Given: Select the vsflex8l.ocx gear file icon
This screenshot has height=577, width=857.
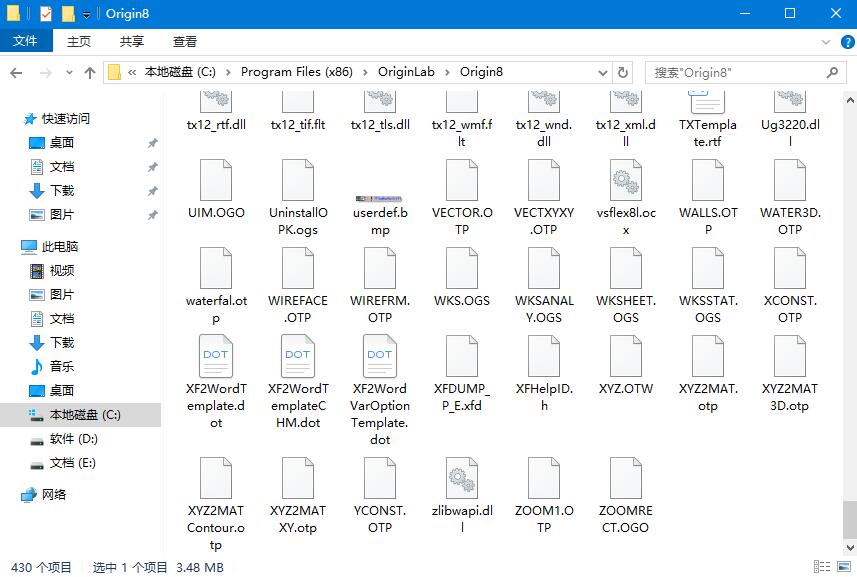Looking at the screenshot, I should pyautogui.click(x=626, y=180).
